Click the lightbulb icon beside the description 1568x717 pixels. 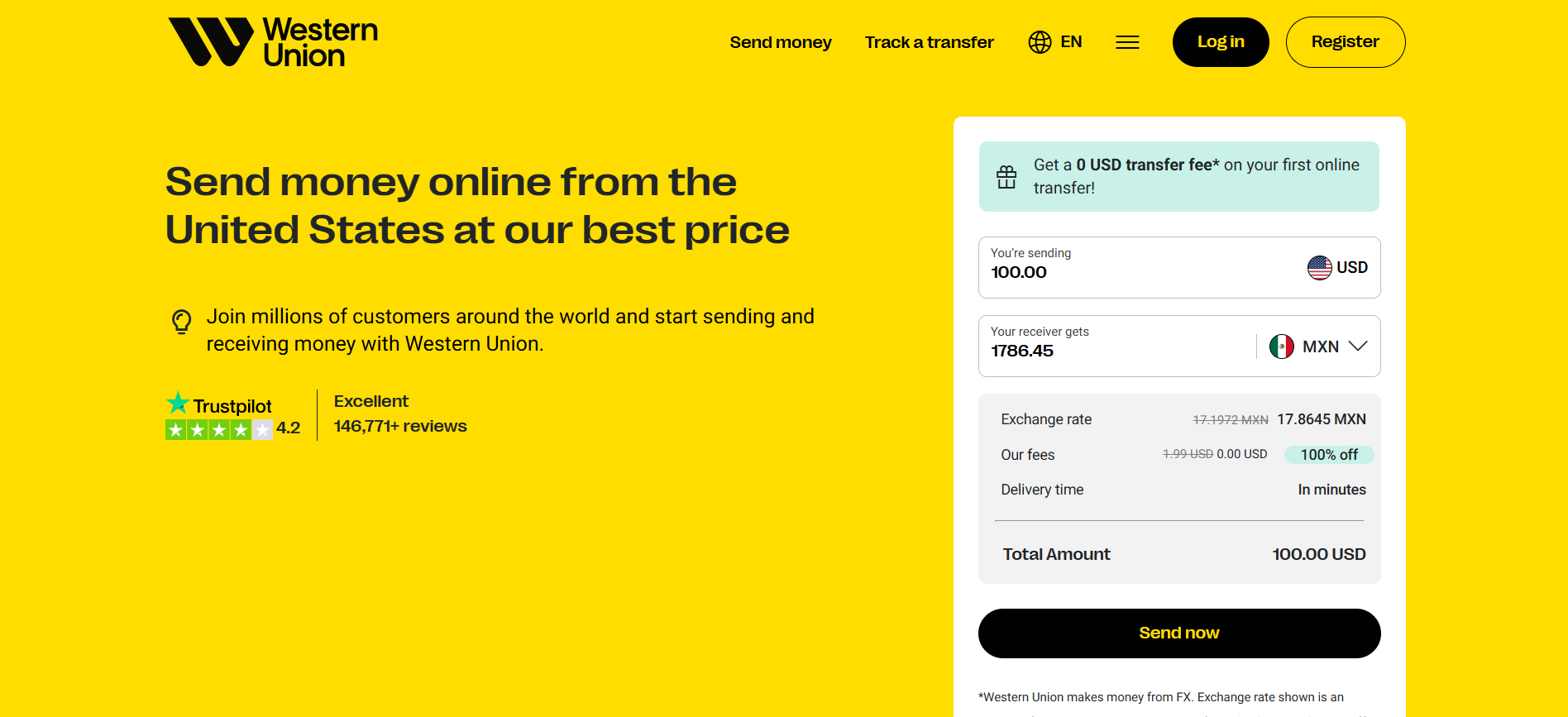(x=181, y=323)
